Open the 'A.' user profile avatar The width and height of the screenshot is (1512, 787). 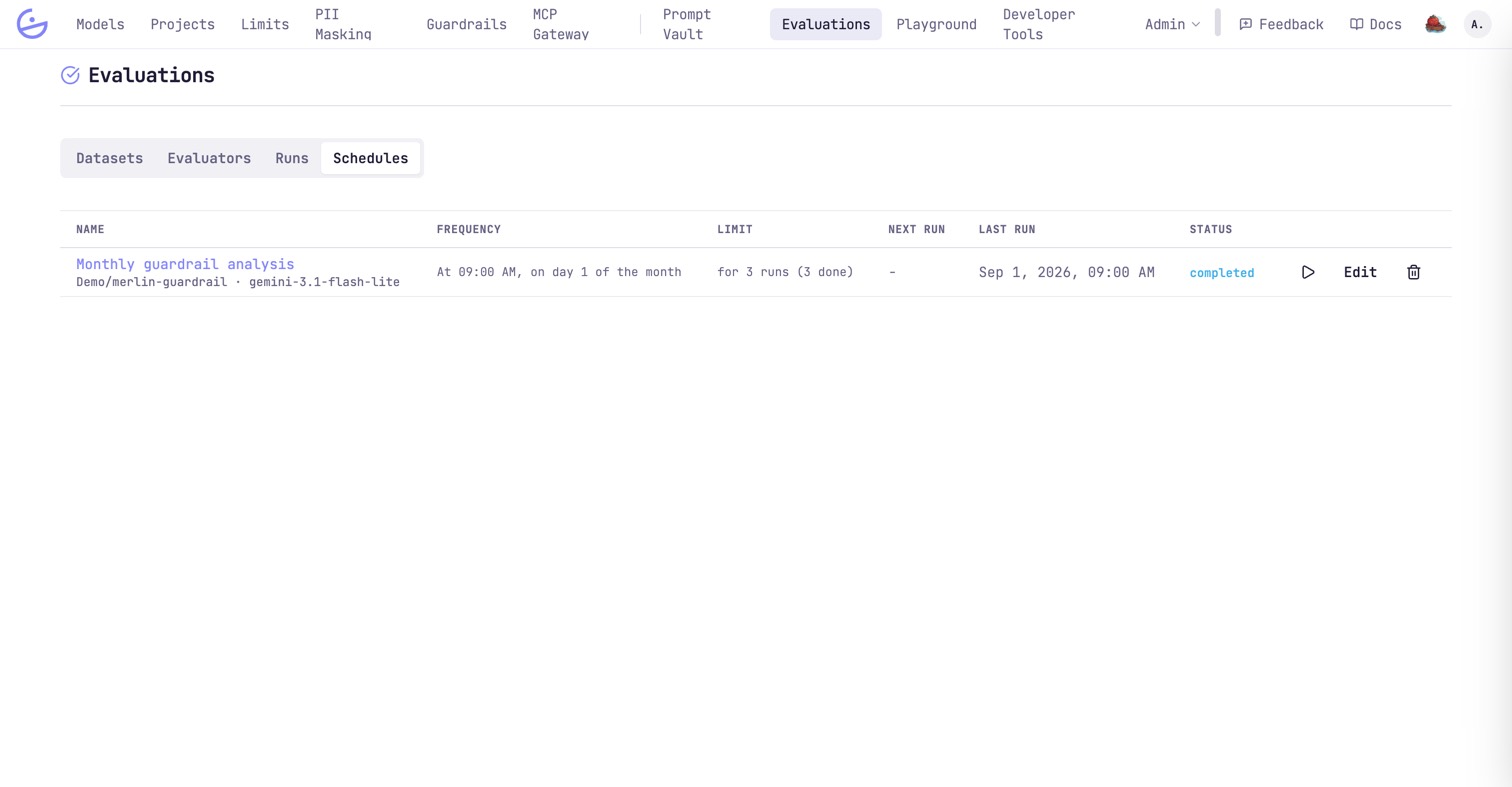(1477, 24)
